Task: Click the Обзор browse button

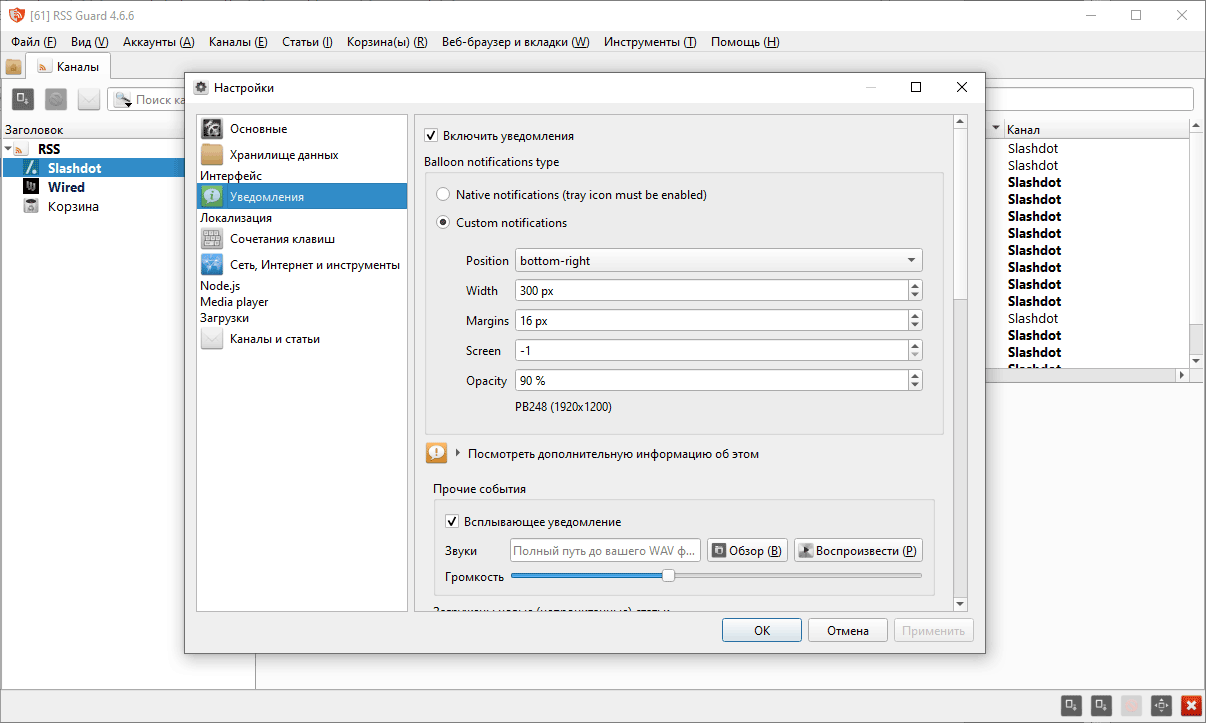Action: point(747,551)
